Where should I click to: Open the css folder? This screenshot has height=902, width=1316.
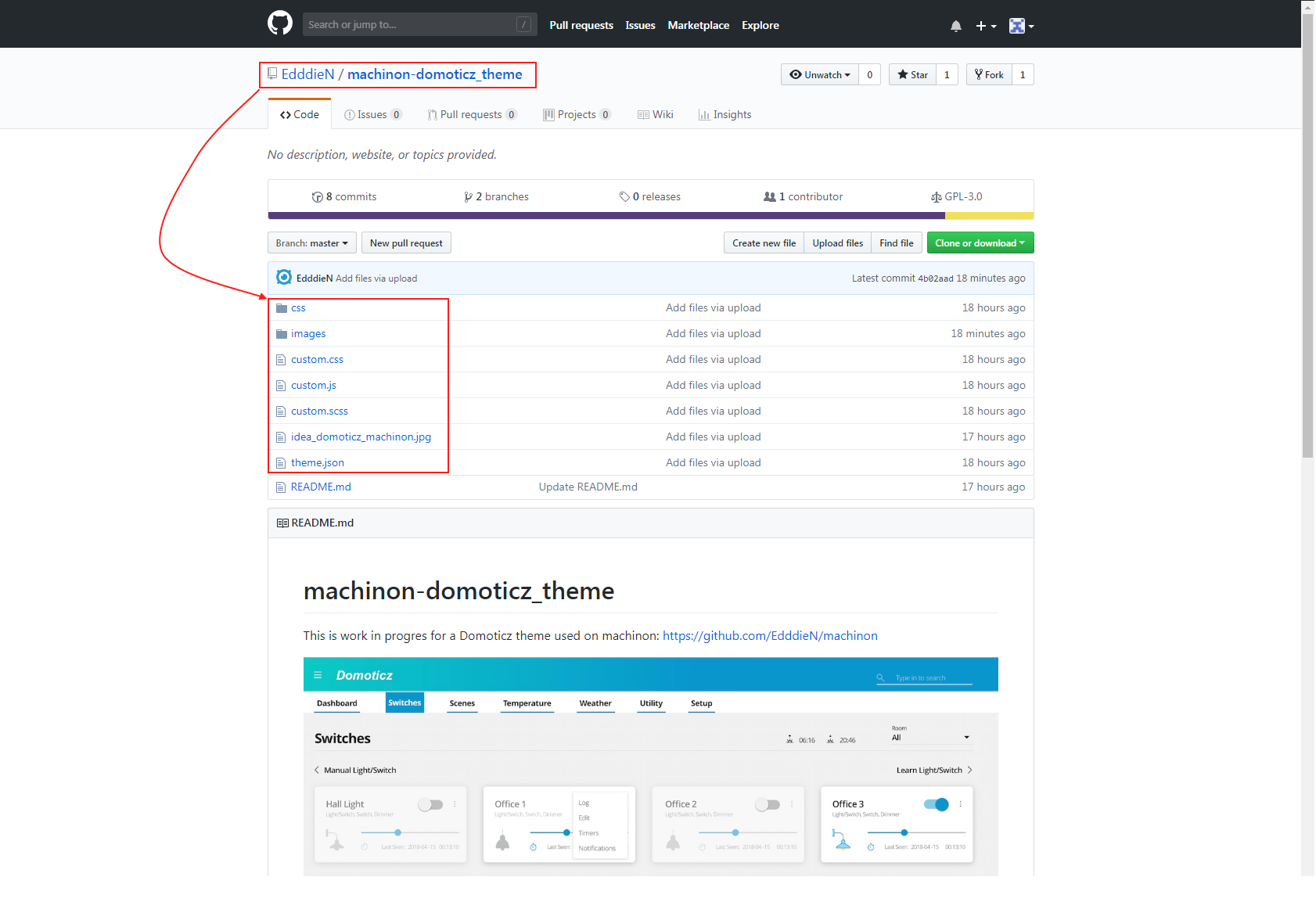tap(298, 308)
